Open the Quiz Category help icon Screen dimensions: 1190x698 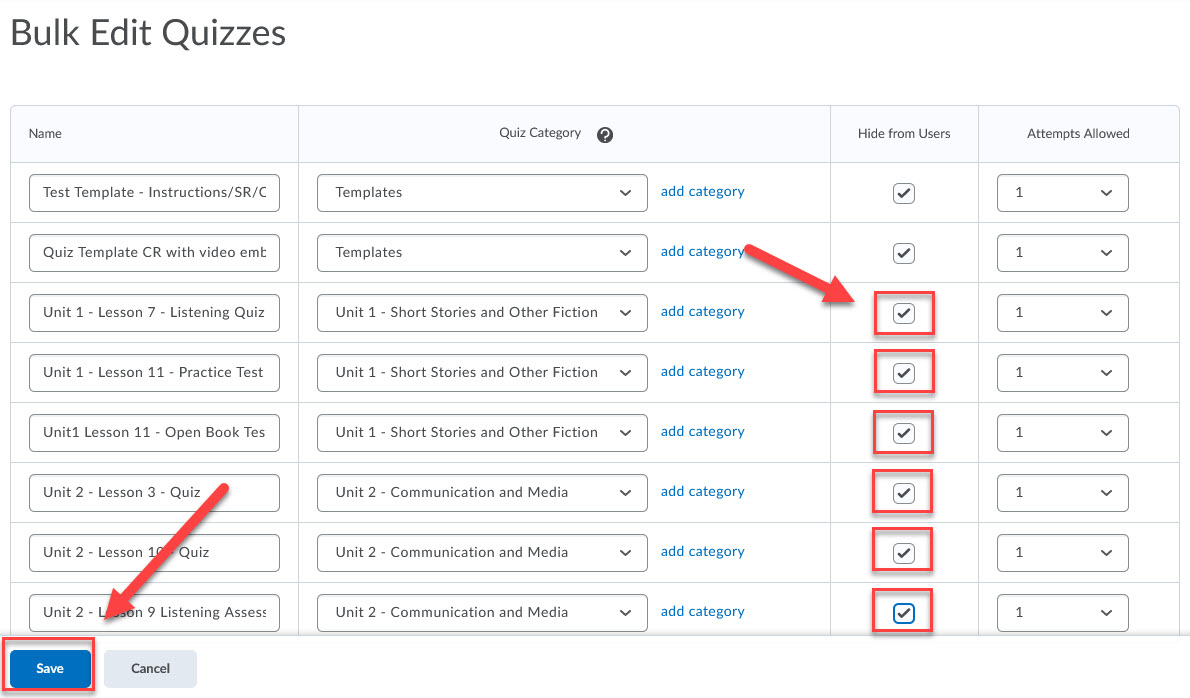tap(605, 135)
